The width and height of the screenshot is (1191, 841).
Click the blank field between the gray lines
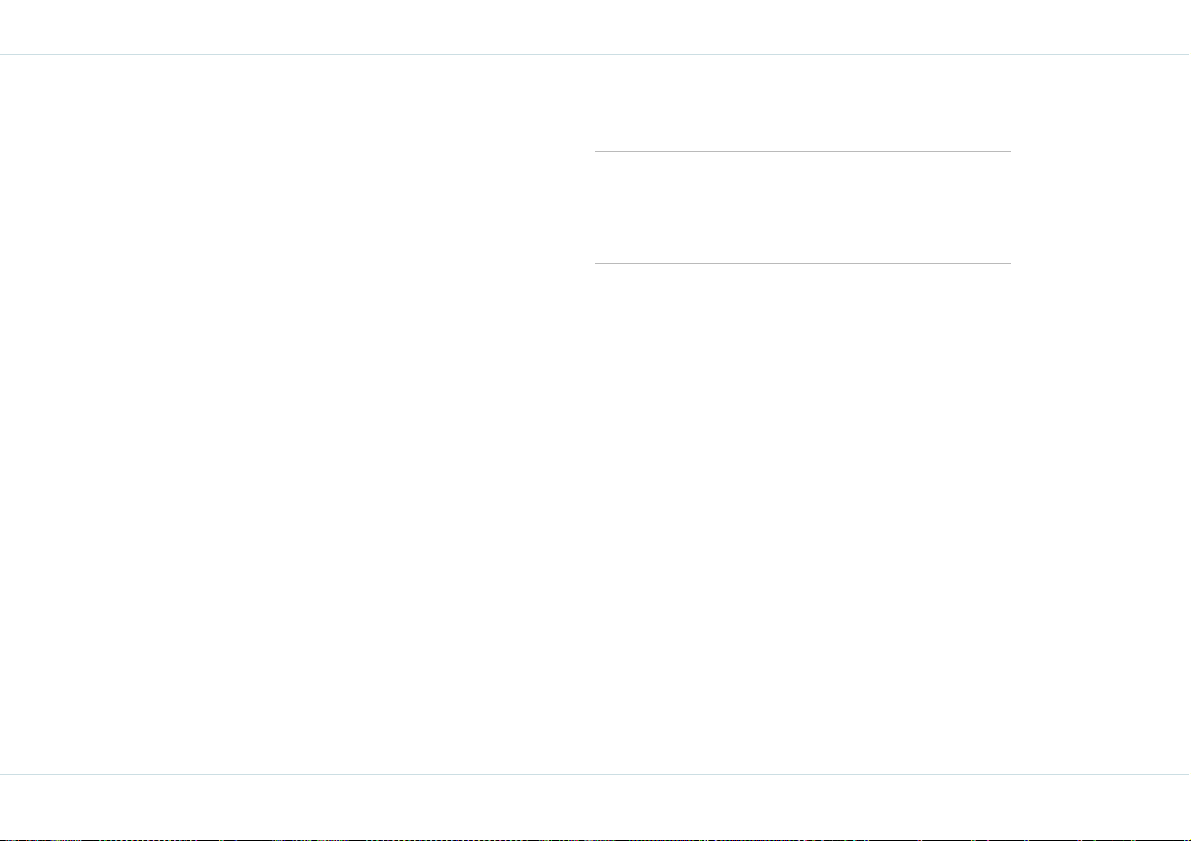point(802,207)
